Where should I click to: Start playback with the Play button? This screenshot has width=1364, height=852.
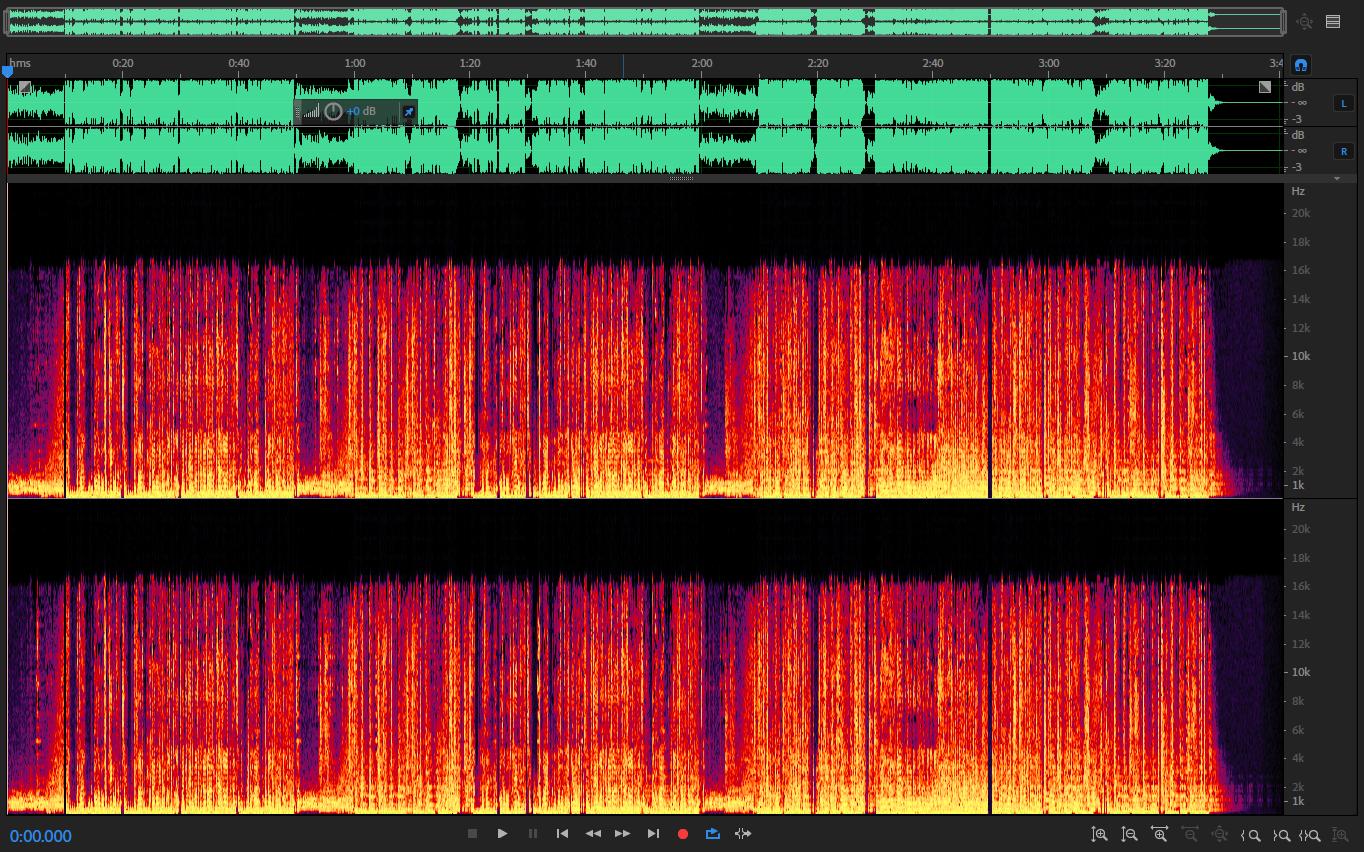pos(502,834)
